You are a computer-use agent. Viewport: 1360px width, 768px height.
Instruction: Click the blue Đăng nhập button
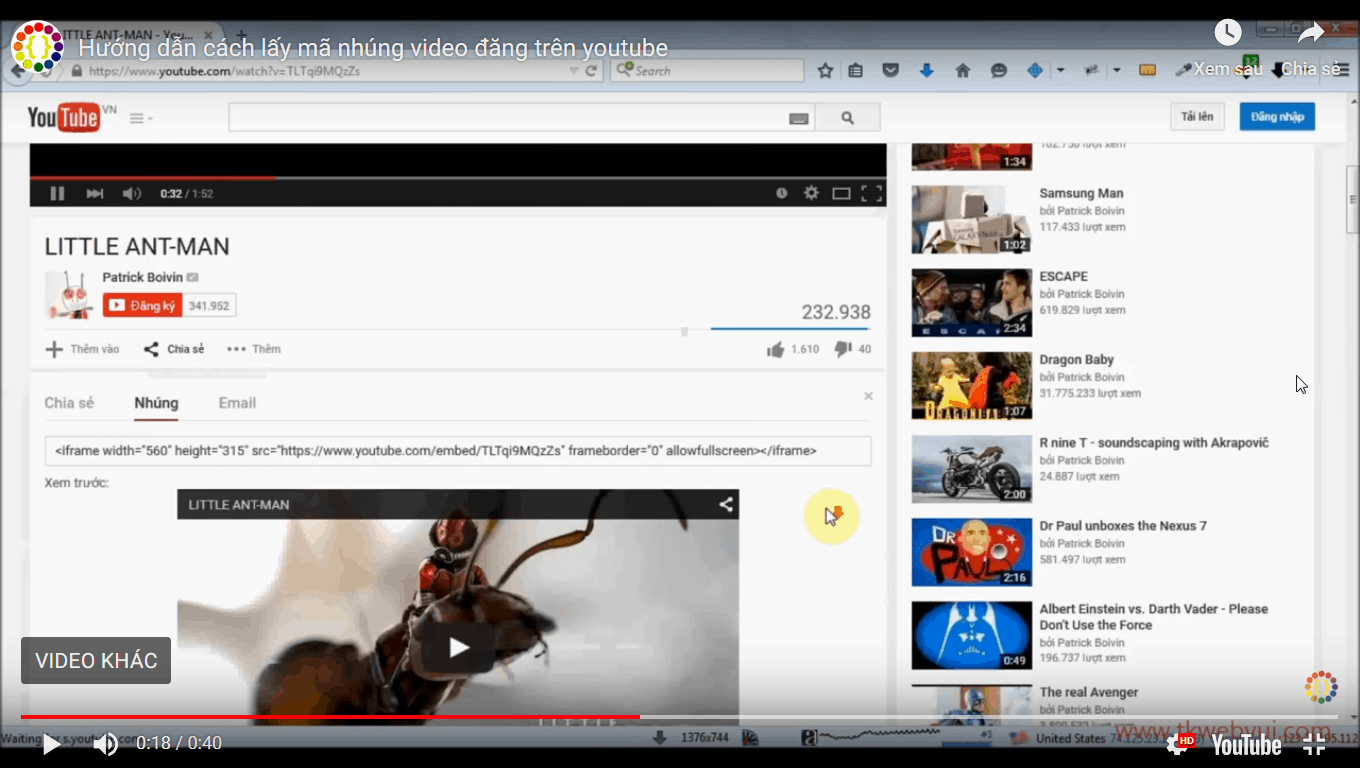pyautogui.click(x=1277, y=117)
